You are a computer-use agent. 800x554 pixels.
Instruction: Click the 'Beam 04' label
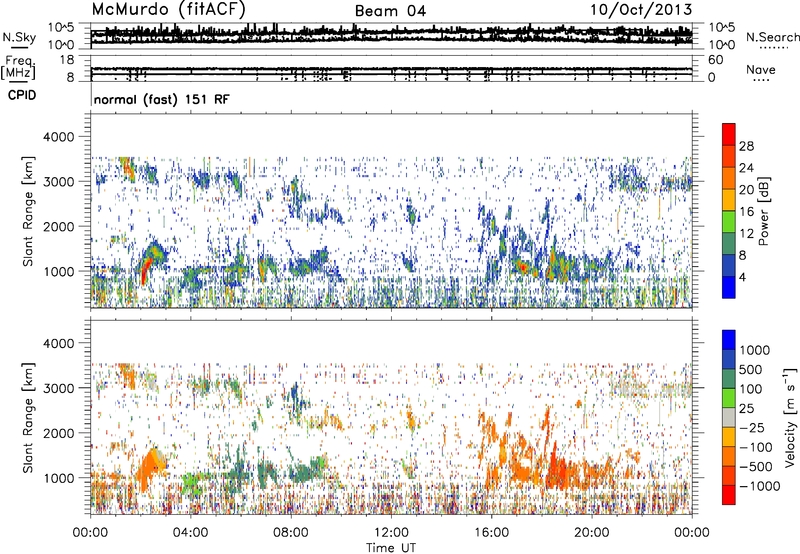pos(390,11)
